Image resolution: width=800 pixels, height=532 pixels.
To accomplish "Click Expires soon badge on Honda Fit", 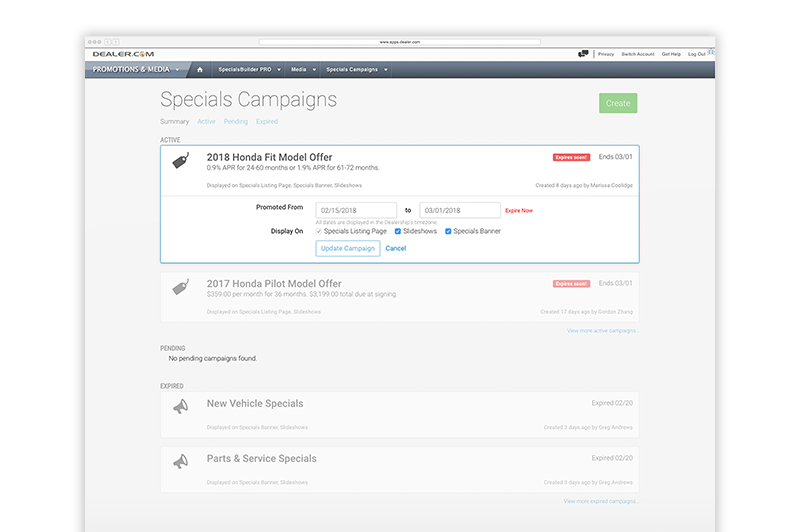I will tap(571, 157).
